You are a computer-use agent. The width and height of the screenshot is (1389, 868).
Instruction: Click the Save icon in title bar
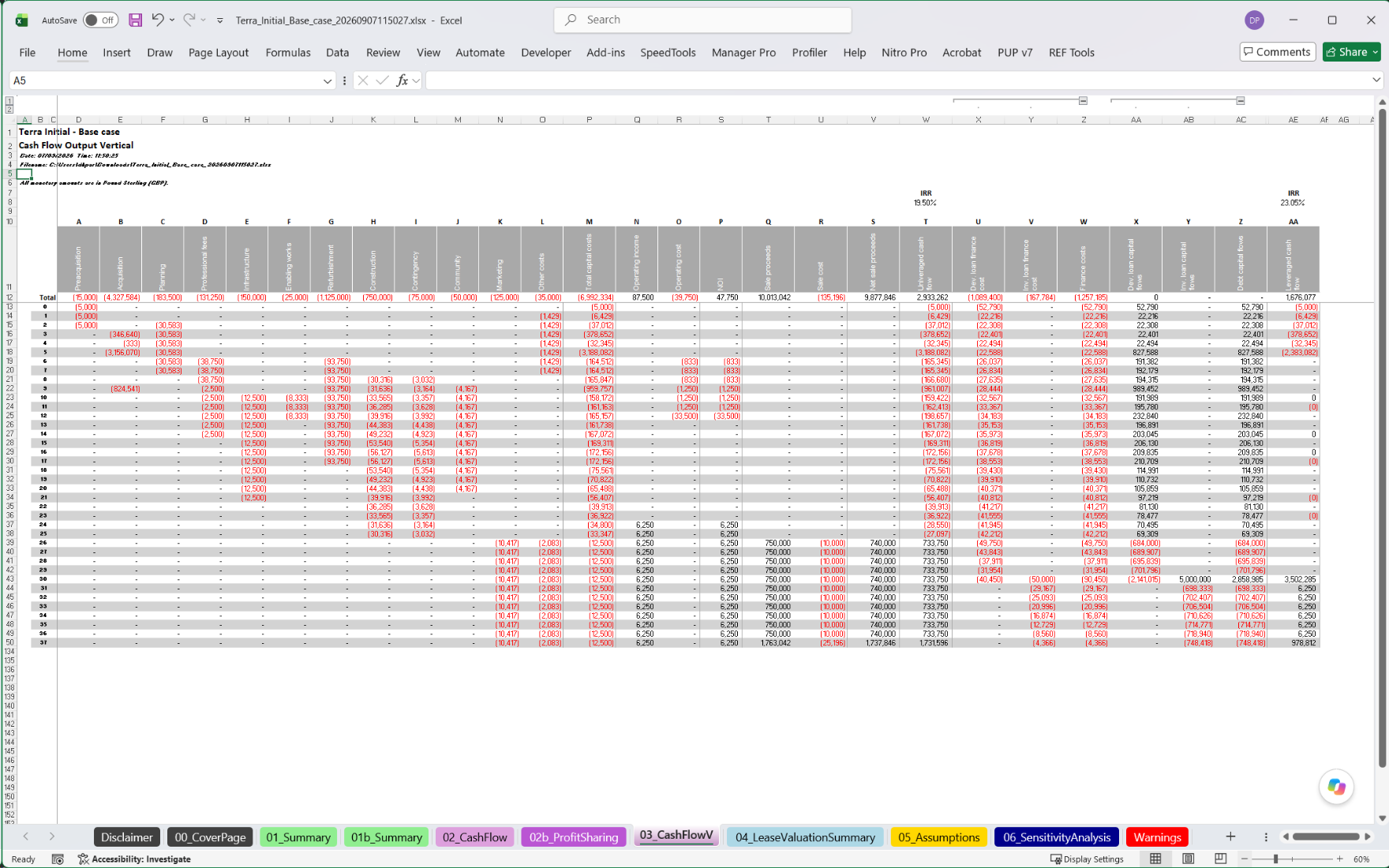click(136, 20)
